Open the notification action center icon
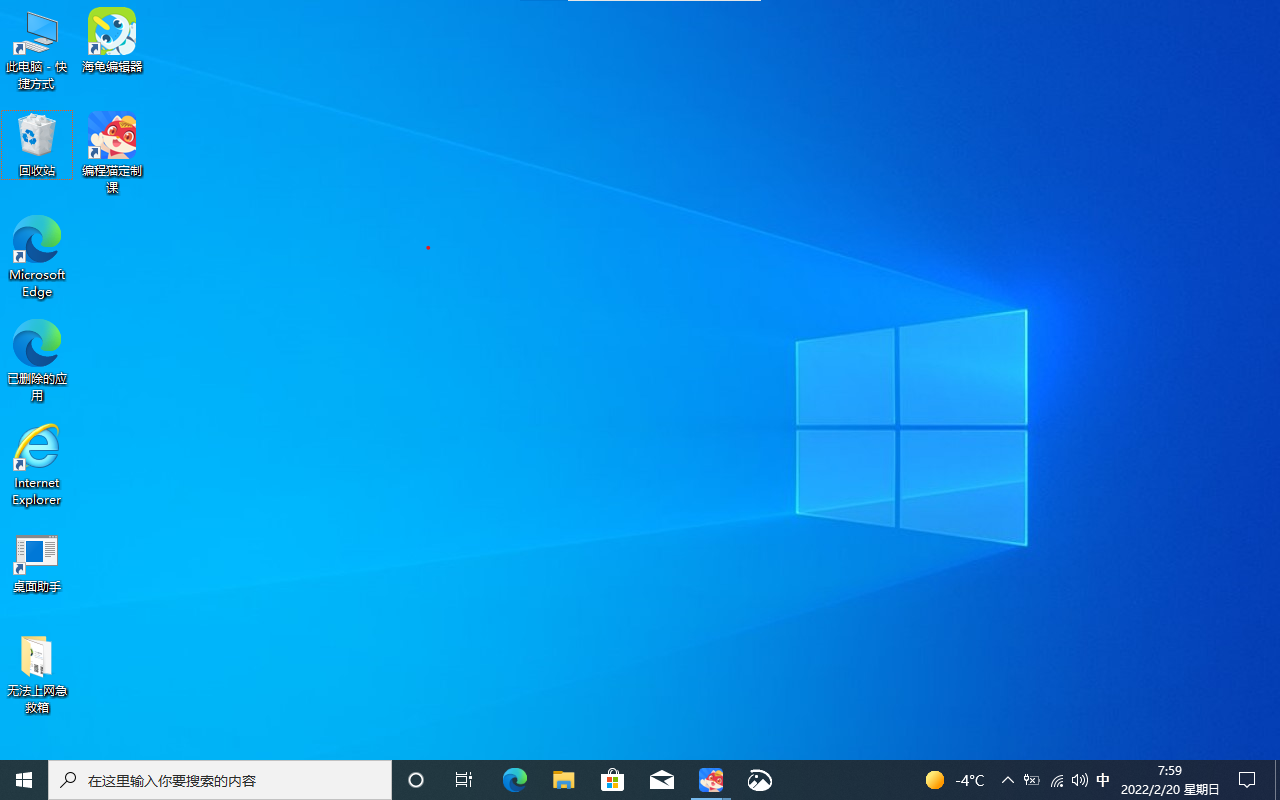The width and height of the screenshot is (1280, 800). [1247, 780]
